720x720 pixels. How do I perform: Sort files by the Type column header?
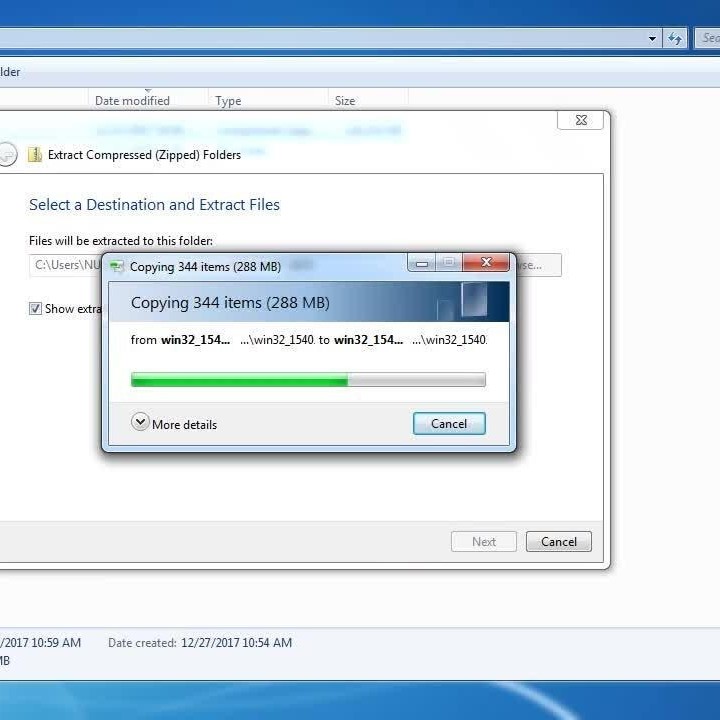point(228,101)
